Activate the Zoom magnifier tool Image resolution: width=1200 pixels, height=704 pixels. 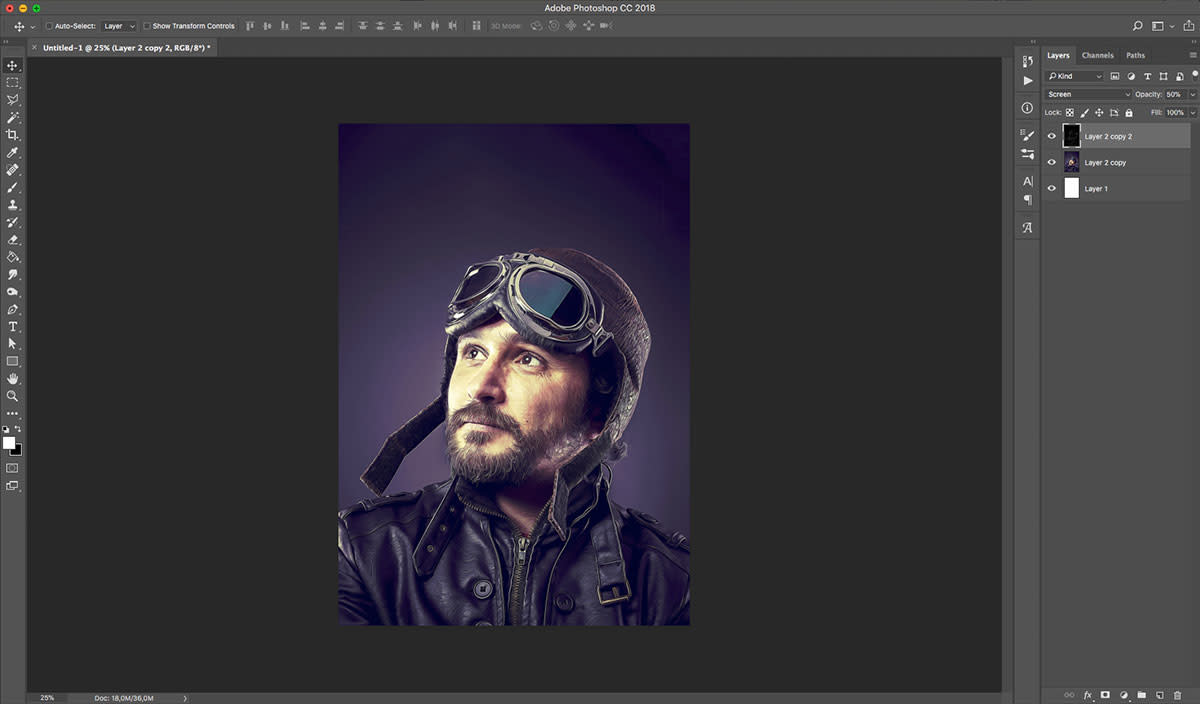[x=12, y=396]
